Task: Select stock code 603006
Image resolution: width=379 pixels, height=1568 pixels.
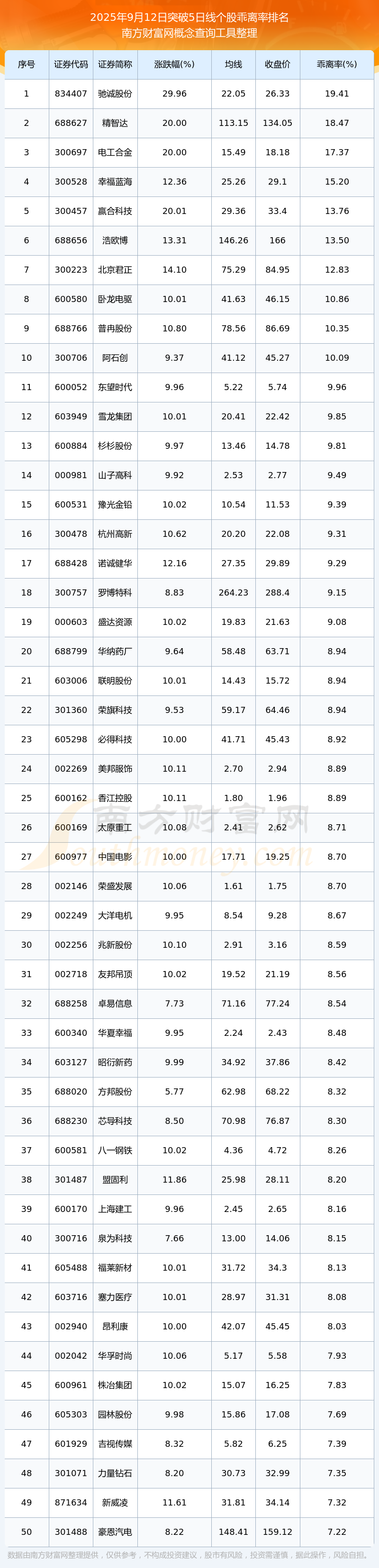Action: tap(71, 680)
